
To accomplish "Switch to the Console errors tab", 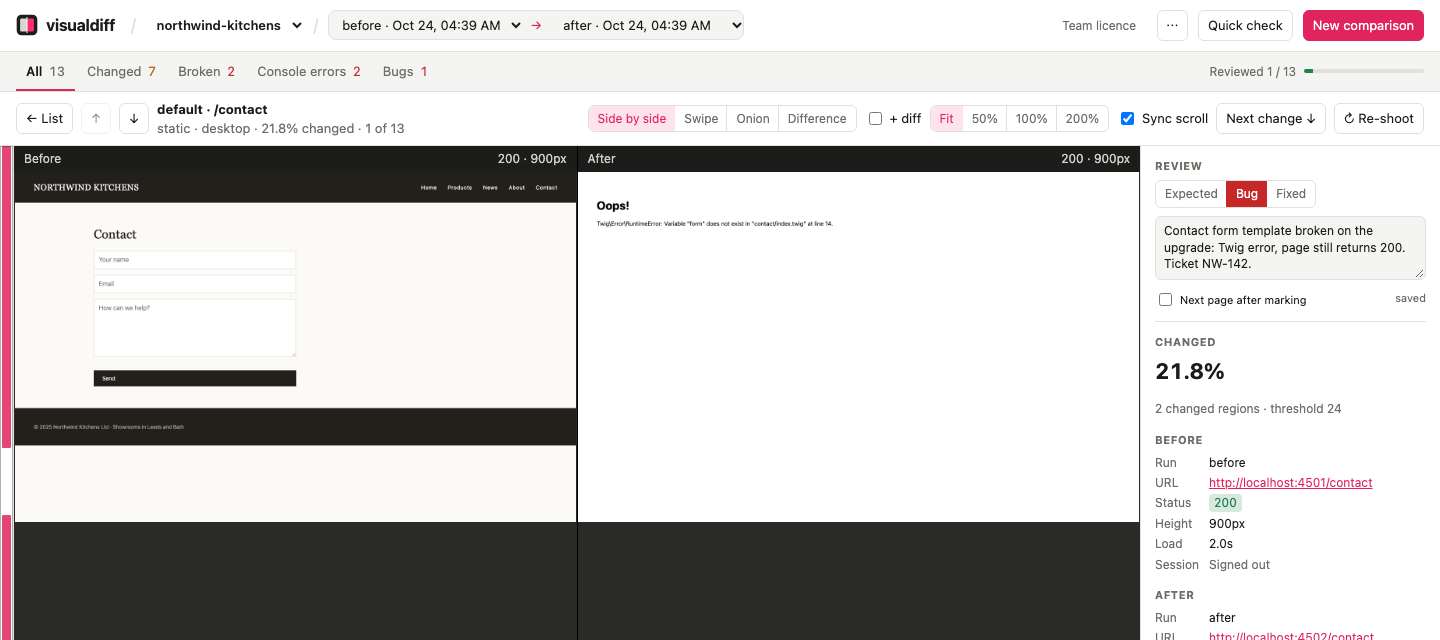I will tap(308, 71).
